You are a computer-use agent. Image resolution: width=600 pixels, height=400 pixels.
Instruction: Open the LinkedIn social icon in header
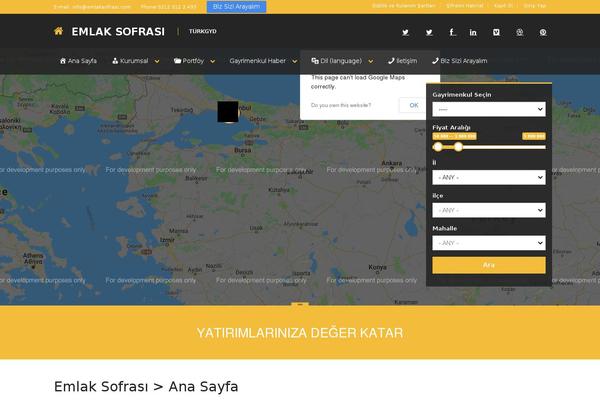[x=473, y=32]
